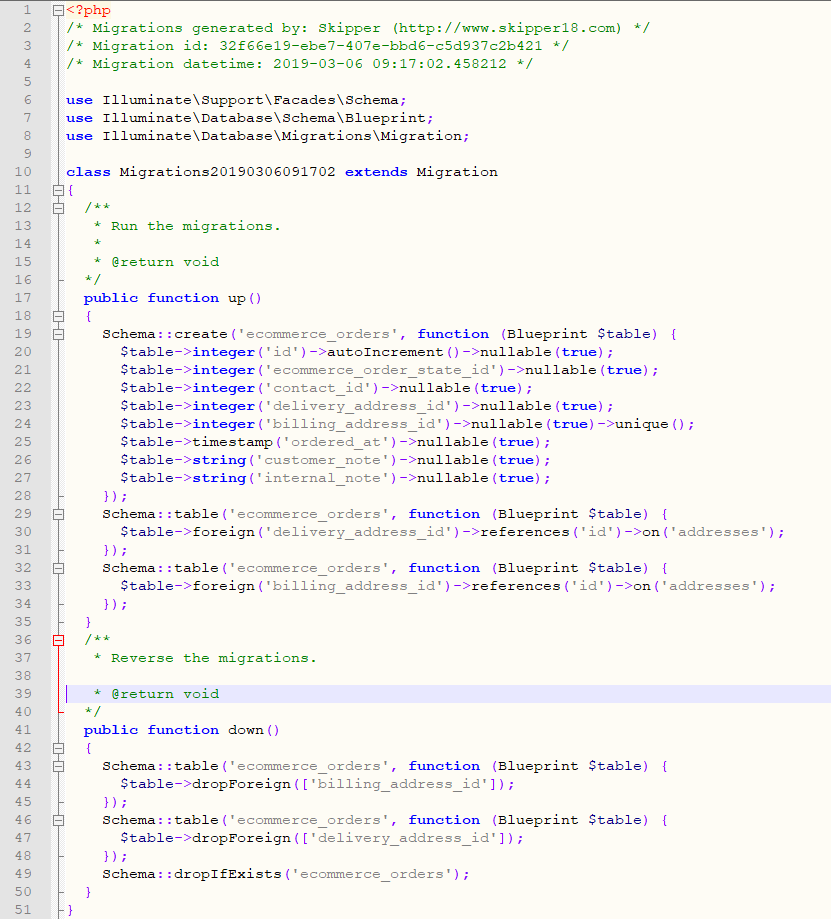
Task: Click line number 10 in the gutter
Action: (23, 172)
